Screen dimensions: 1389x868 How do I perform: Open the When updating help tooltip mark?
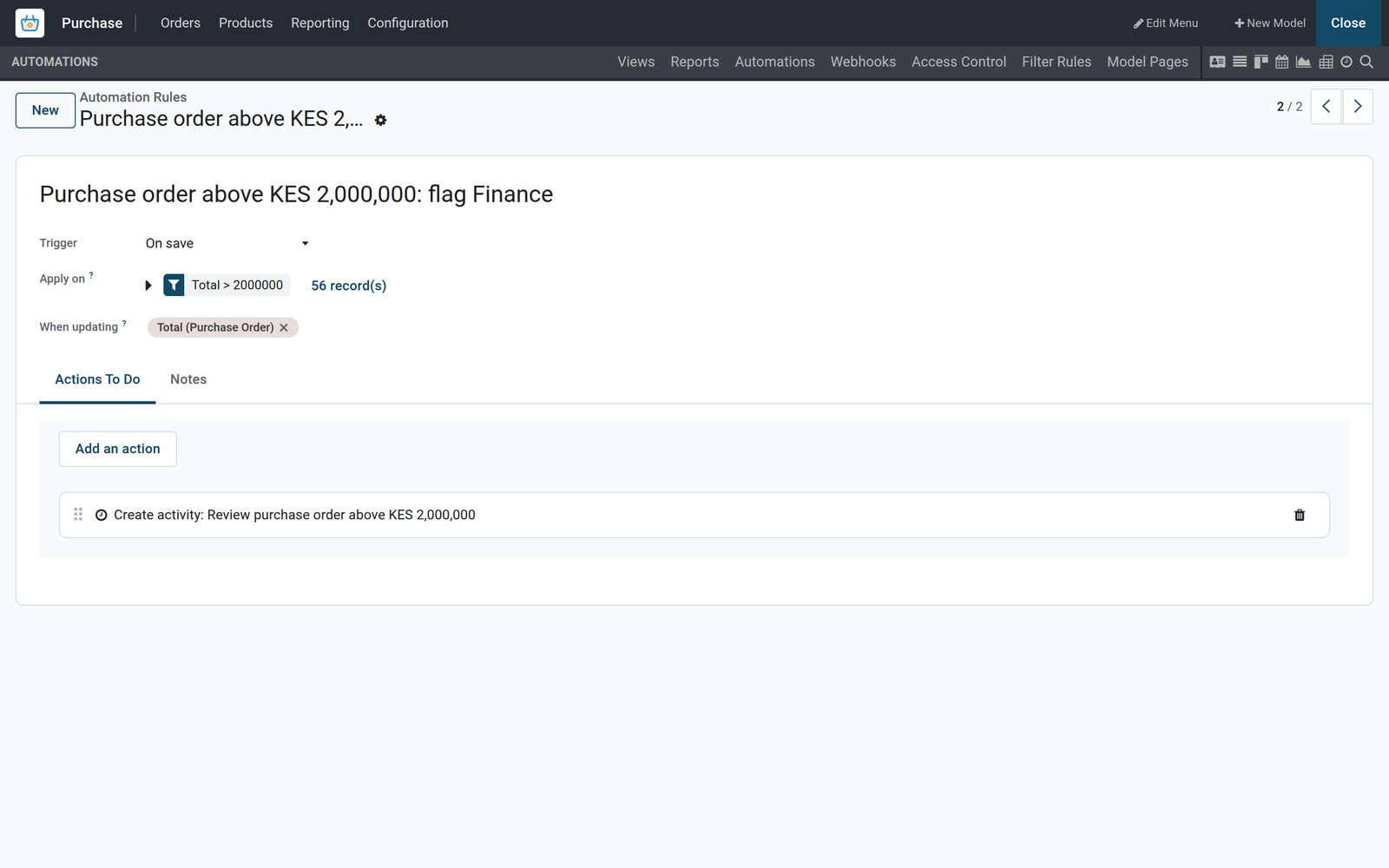[124, 323]
